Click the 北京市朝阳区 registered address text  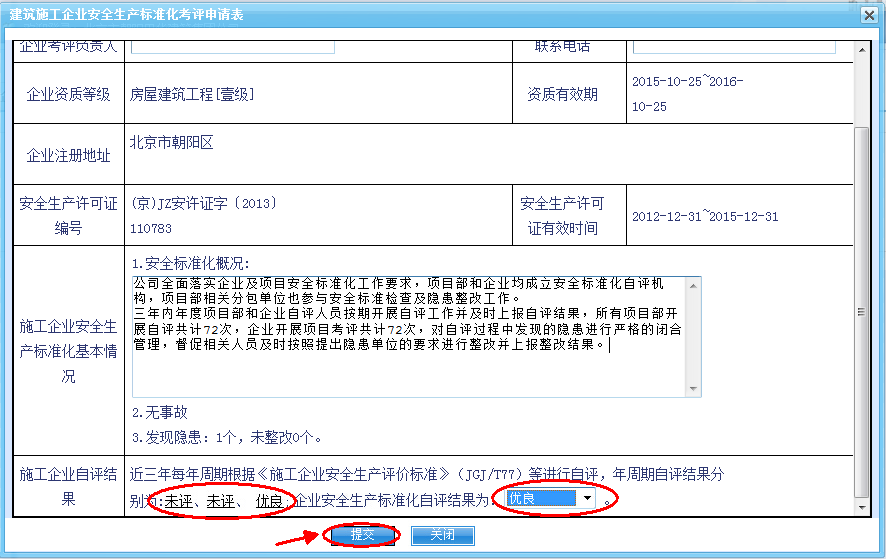click(x=171, y=143)
